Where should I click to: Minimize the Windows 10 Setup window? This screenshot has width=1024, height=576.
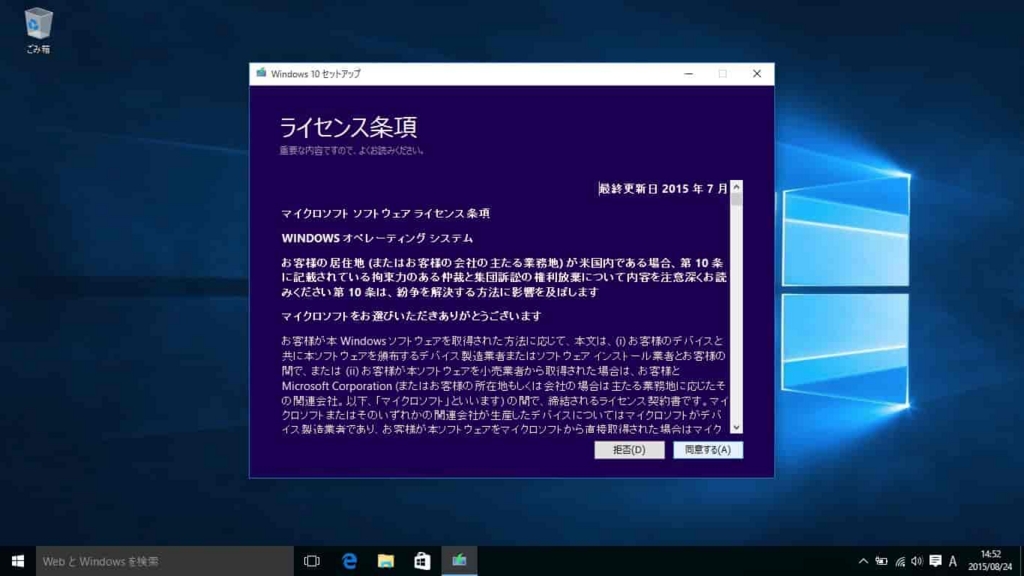[688, 74]
